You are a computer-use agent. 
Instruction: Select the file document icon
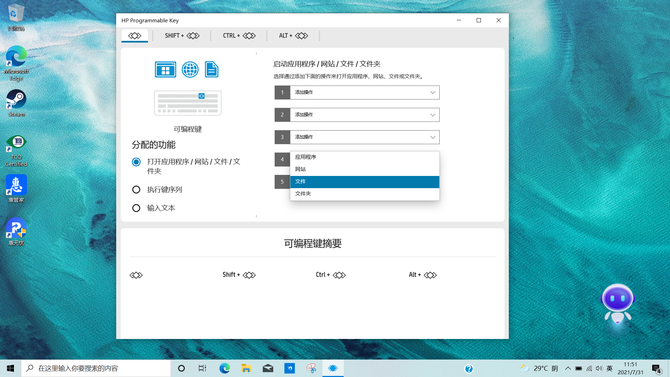pos(212,69)
